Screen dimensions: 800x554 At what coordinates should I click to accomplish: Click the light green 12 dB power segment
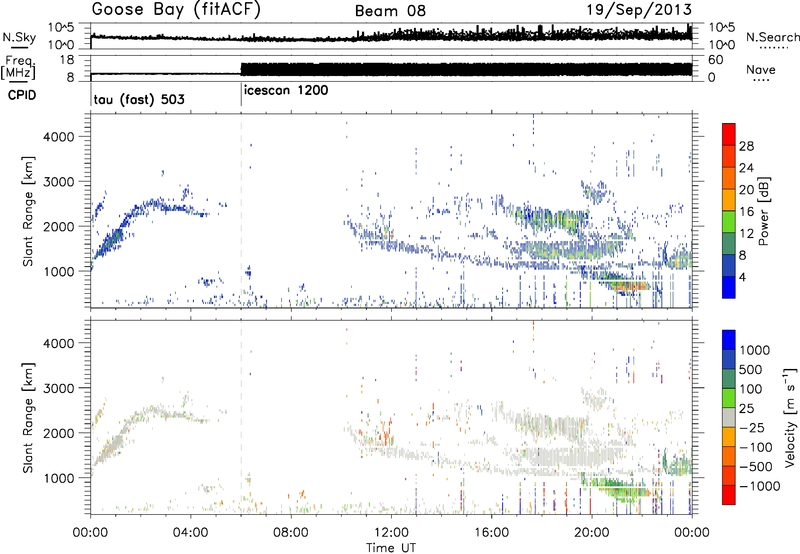[x=729, y=222]
